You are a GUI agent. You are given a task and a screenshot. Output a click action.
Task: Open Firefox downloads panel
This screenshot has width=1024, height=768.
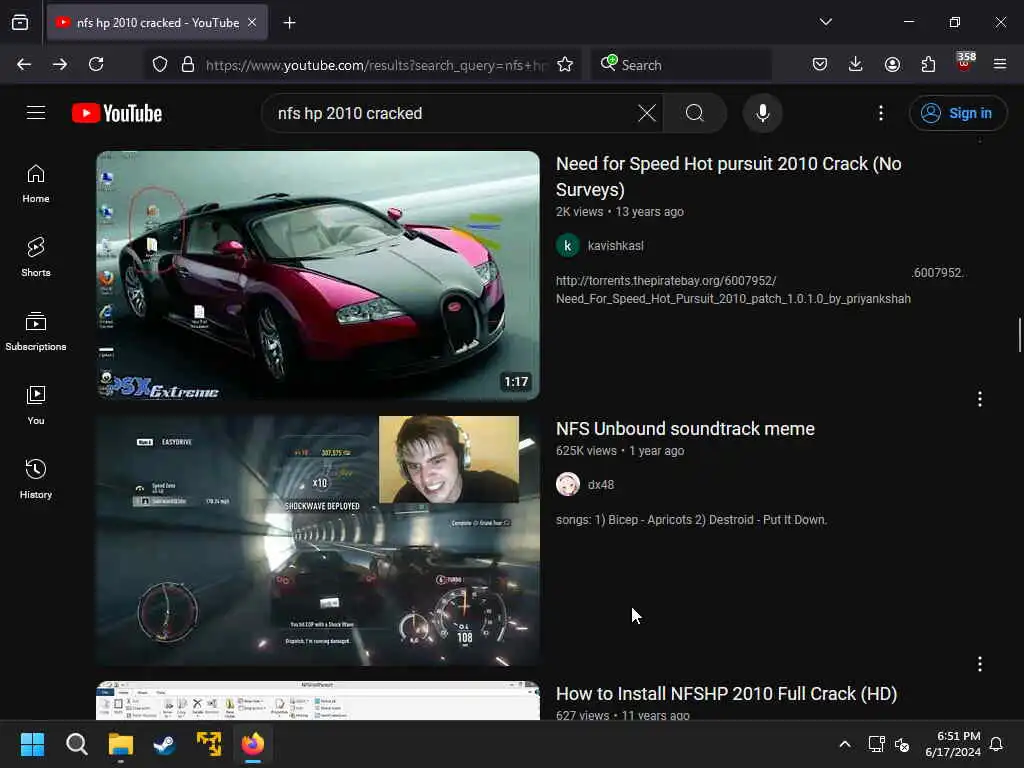coord(856,64)
